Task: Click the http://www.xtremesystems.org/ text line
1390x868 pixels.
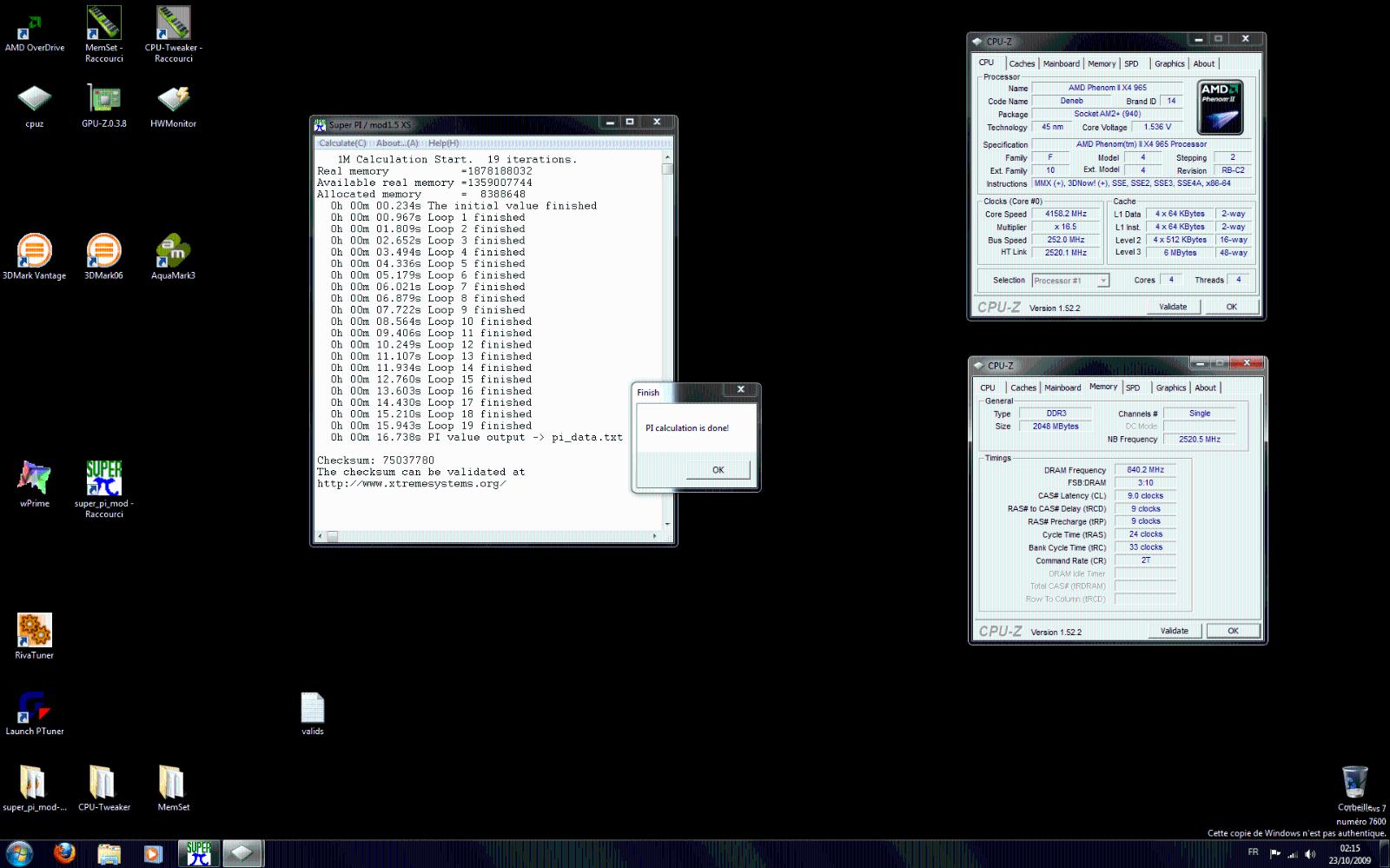Action: pyautogui.click(x=411, y=484)
